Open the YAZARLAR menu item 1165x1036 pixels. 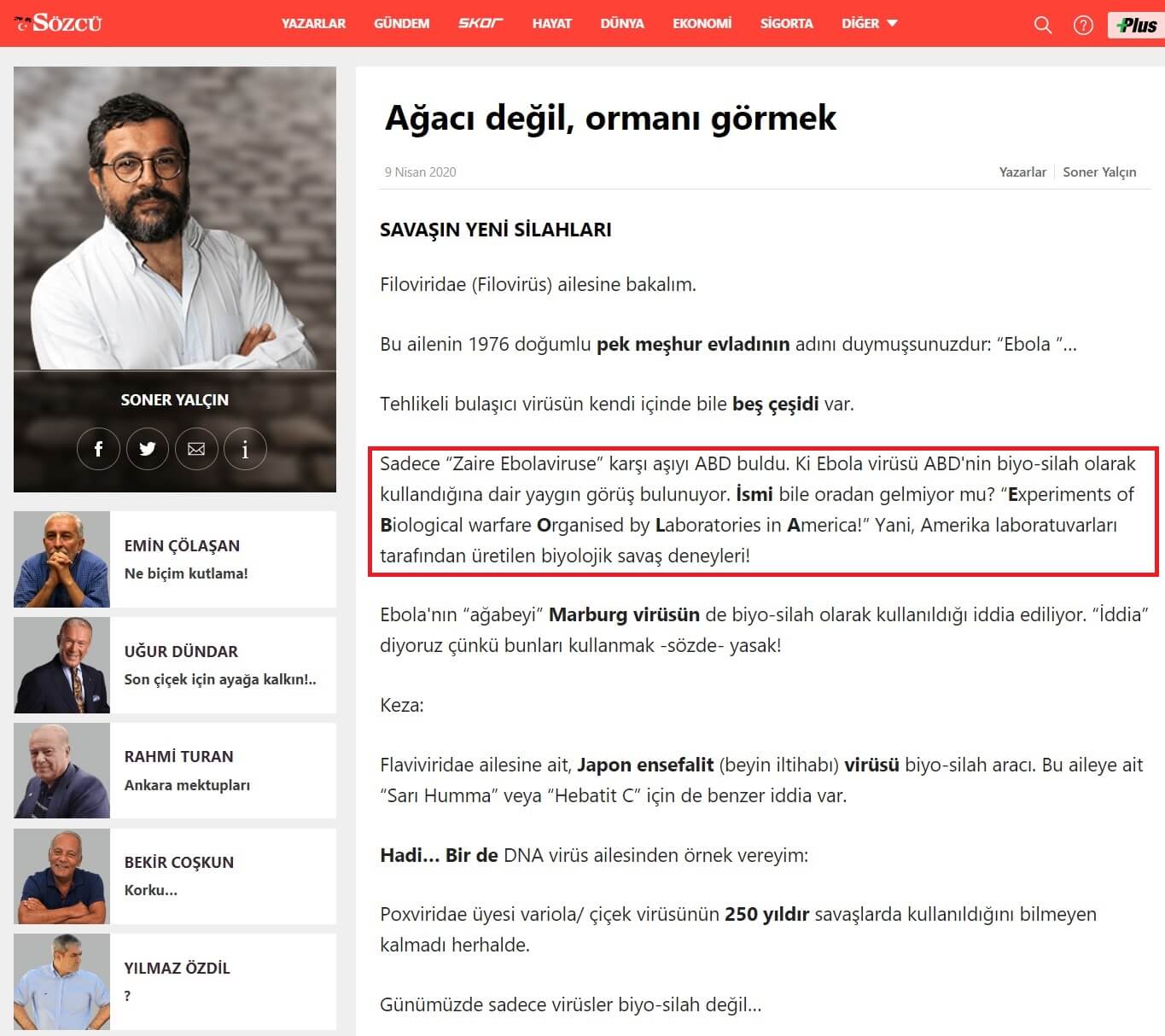313,24
